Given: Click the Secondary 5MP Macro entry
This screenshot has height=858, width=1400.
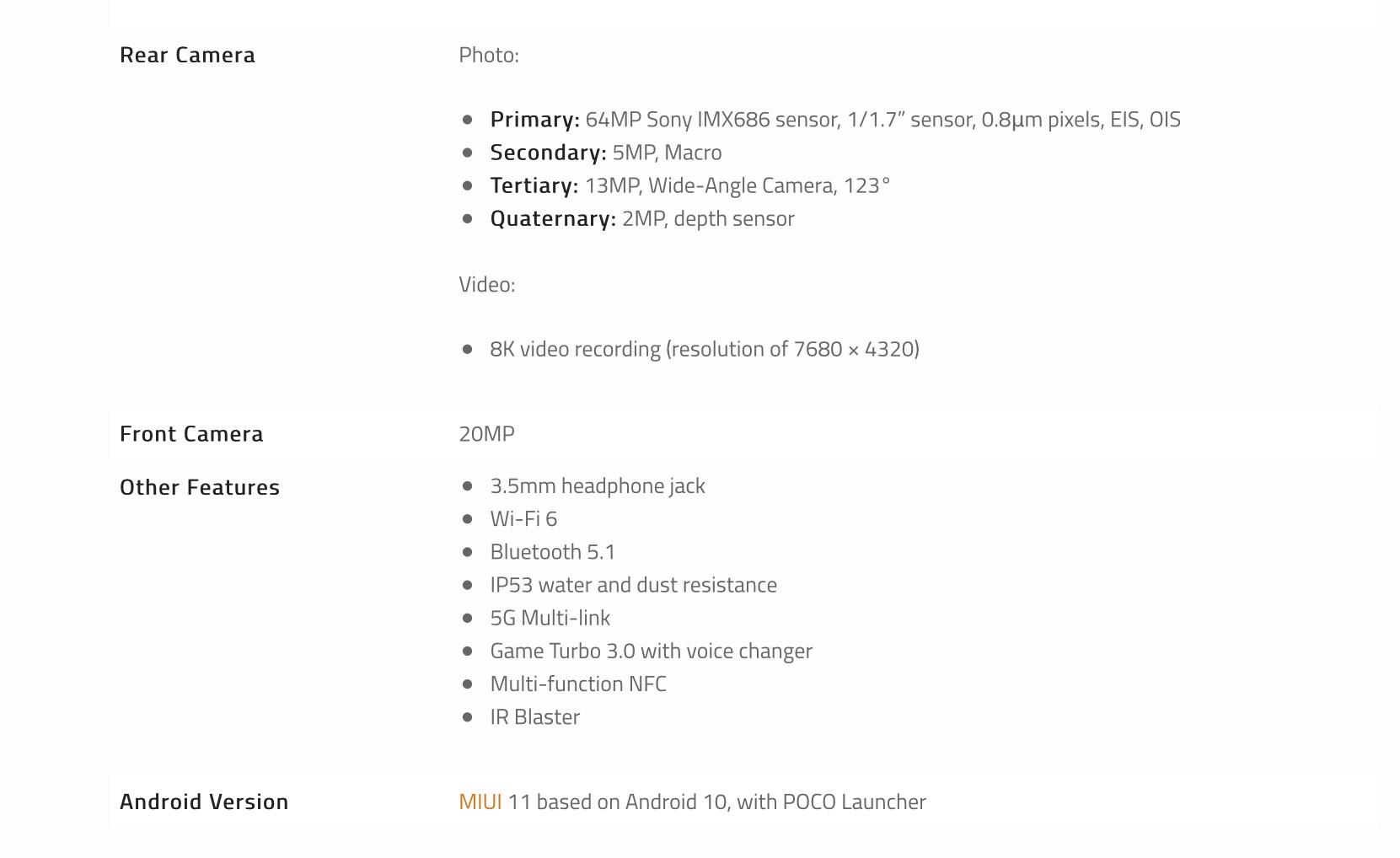Looking at the screenshot, I should click(606, 153).
